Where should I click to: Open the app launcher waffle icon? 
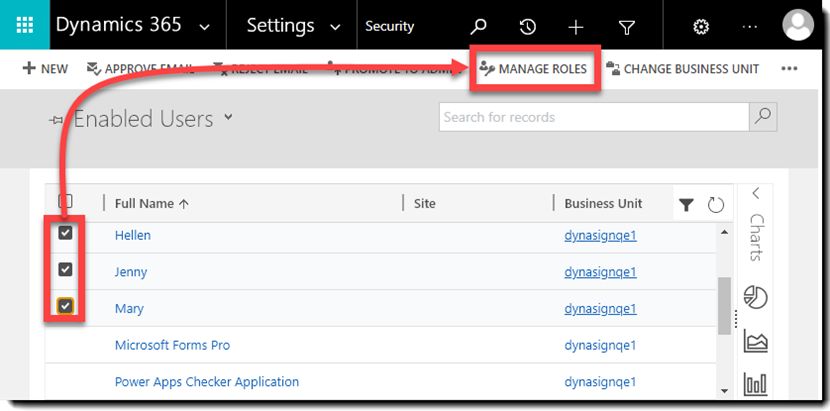click(24, 25)
